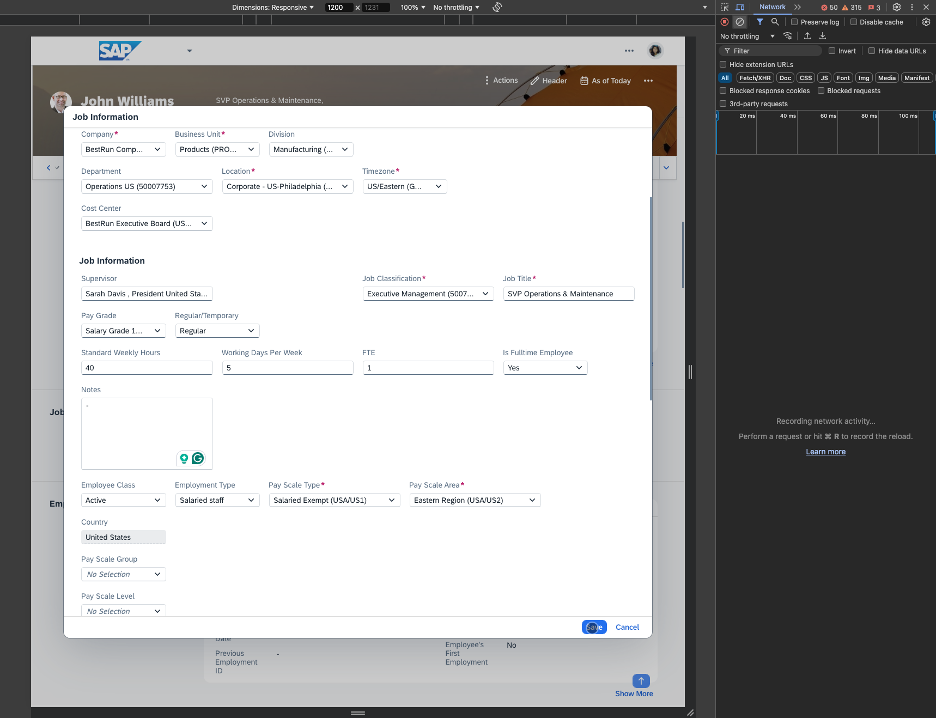
Task: Check Blocked requests checkbox
Action: click(821, 91)
